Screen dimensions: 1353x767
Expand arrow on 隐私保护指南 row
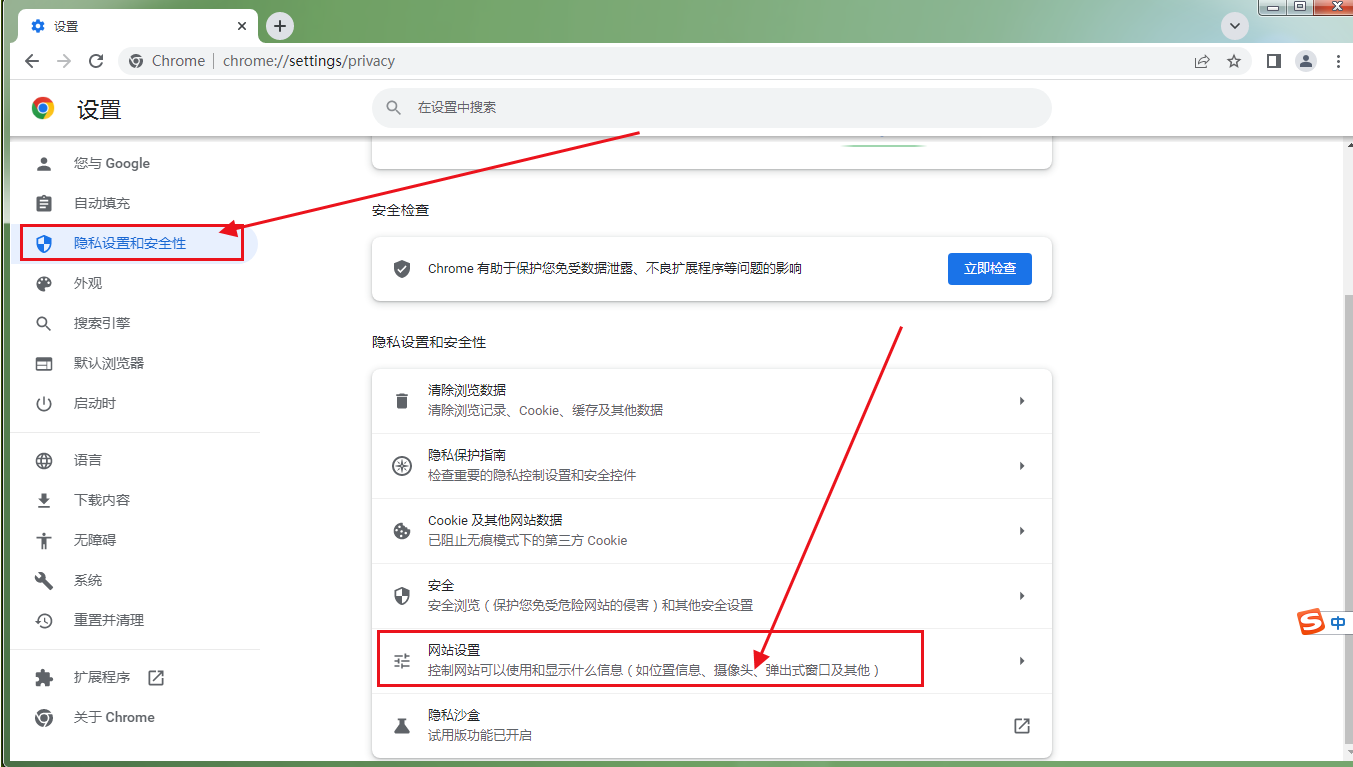(1022, 466)
